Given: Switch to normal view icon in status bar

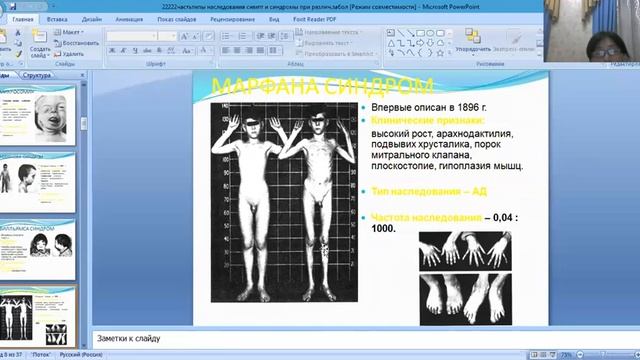Looking at the screenshot, I should (534, 355).
